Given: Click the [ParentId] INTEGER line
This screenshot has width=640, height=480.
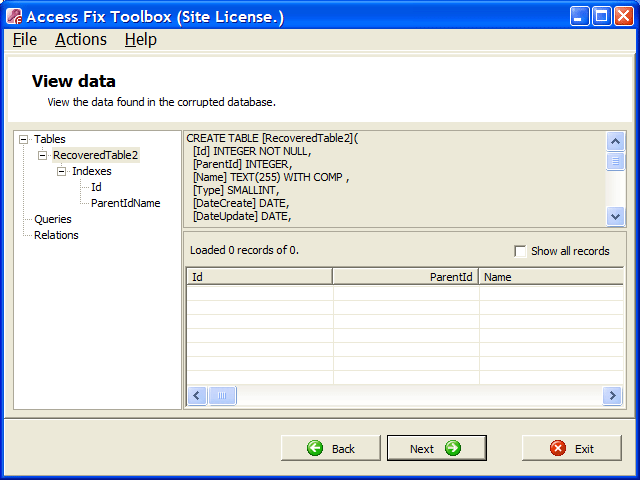Looking at the screenshot, I should (242, 164).
